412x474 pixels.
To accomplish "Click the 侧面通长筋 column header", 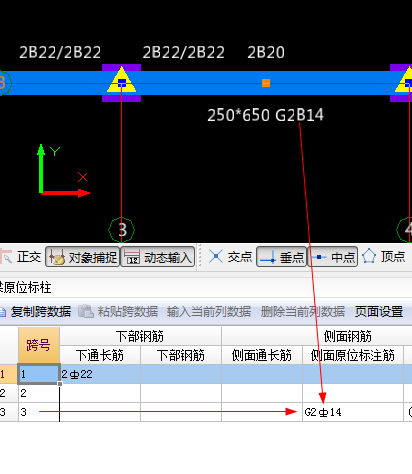I will point(262,355).
